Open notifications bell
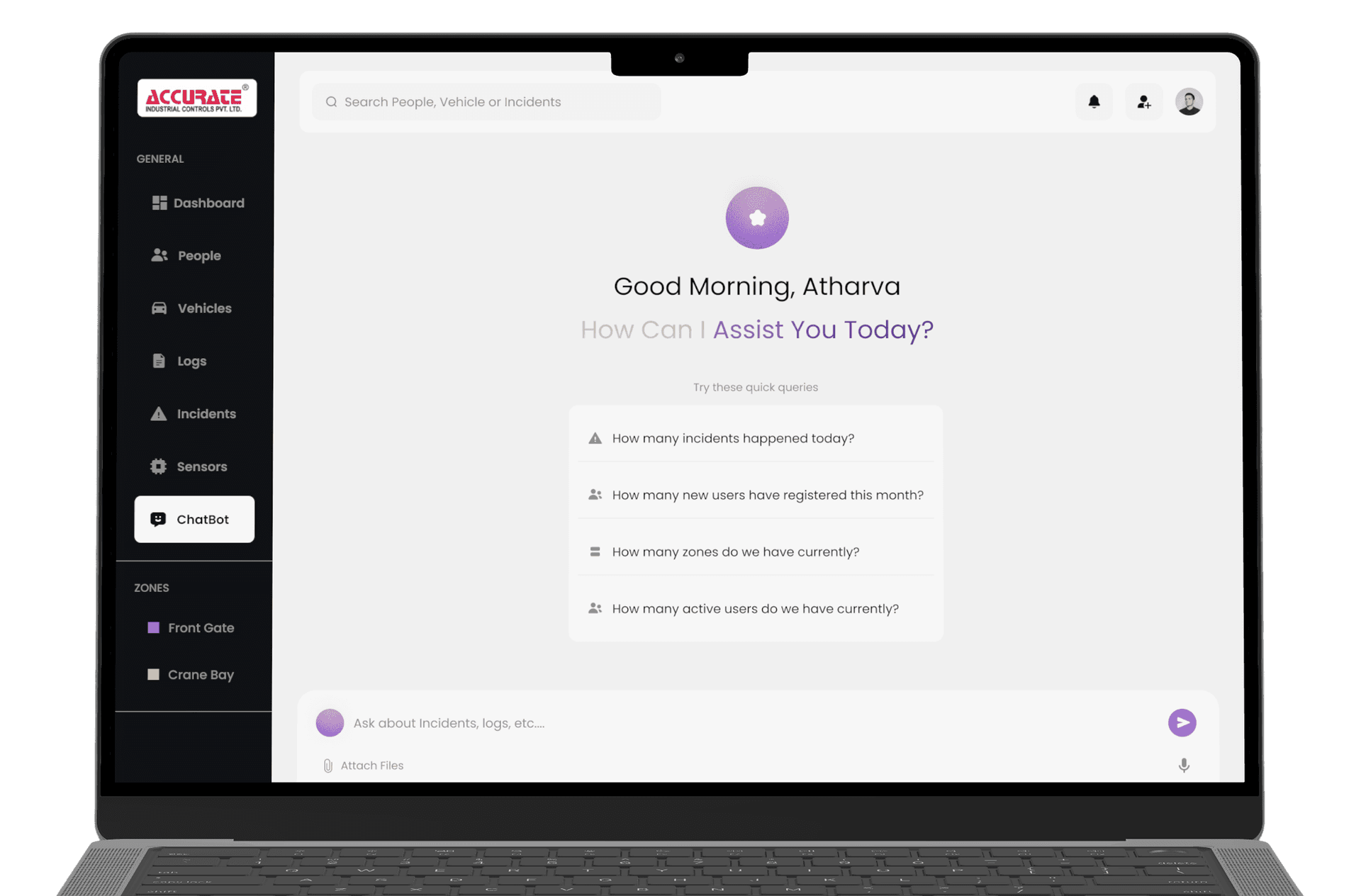The image size is (1361, 896). pos(1094,102)
